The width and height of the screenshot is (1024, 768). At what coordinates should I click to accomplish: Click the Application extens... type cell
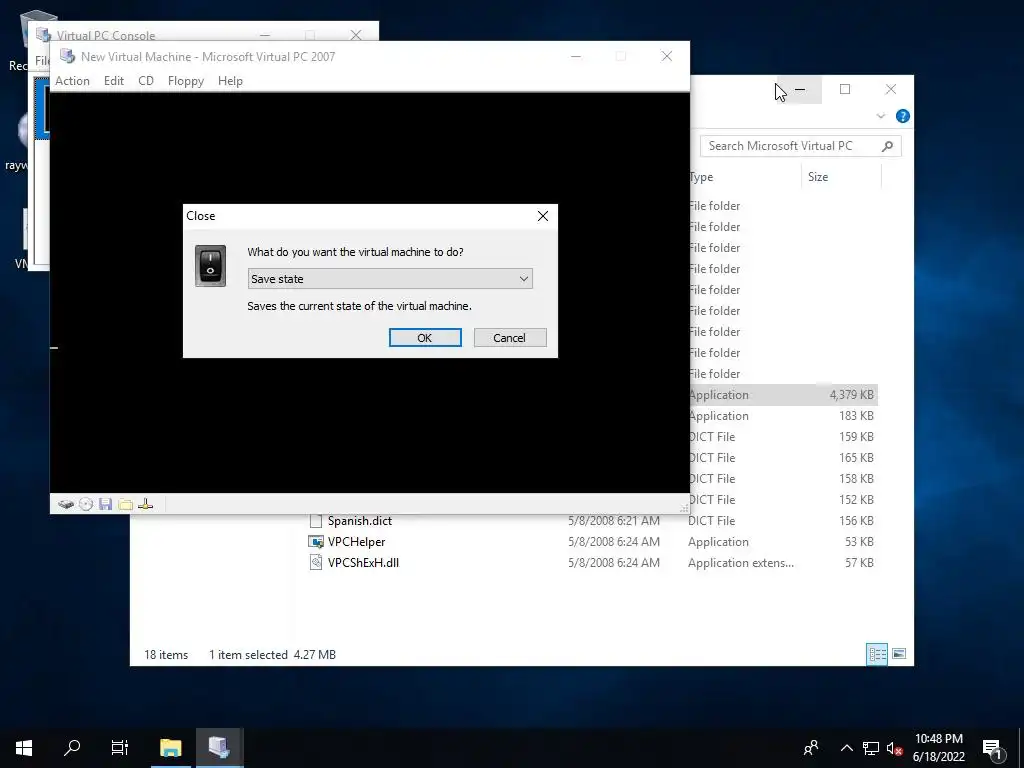point(741,562)
